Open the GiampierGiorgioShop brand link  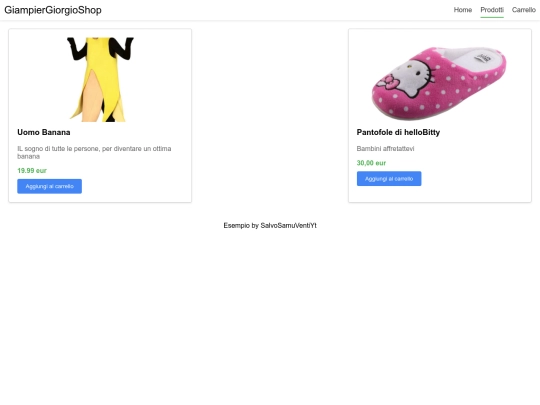[x=53, y=10]
